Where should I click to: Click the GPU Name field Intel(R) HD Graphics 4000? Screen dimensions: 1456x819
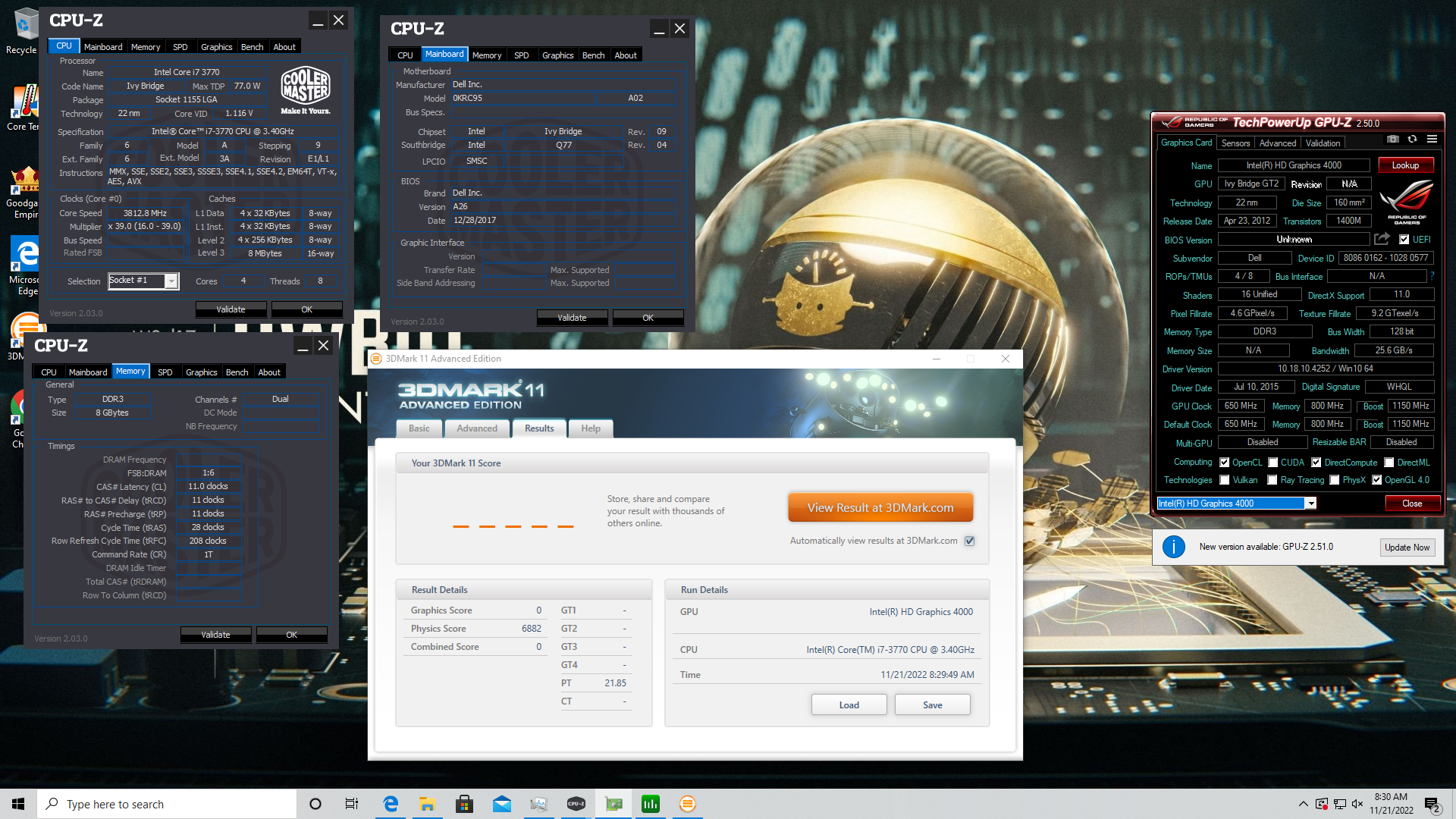[1294, 165]
